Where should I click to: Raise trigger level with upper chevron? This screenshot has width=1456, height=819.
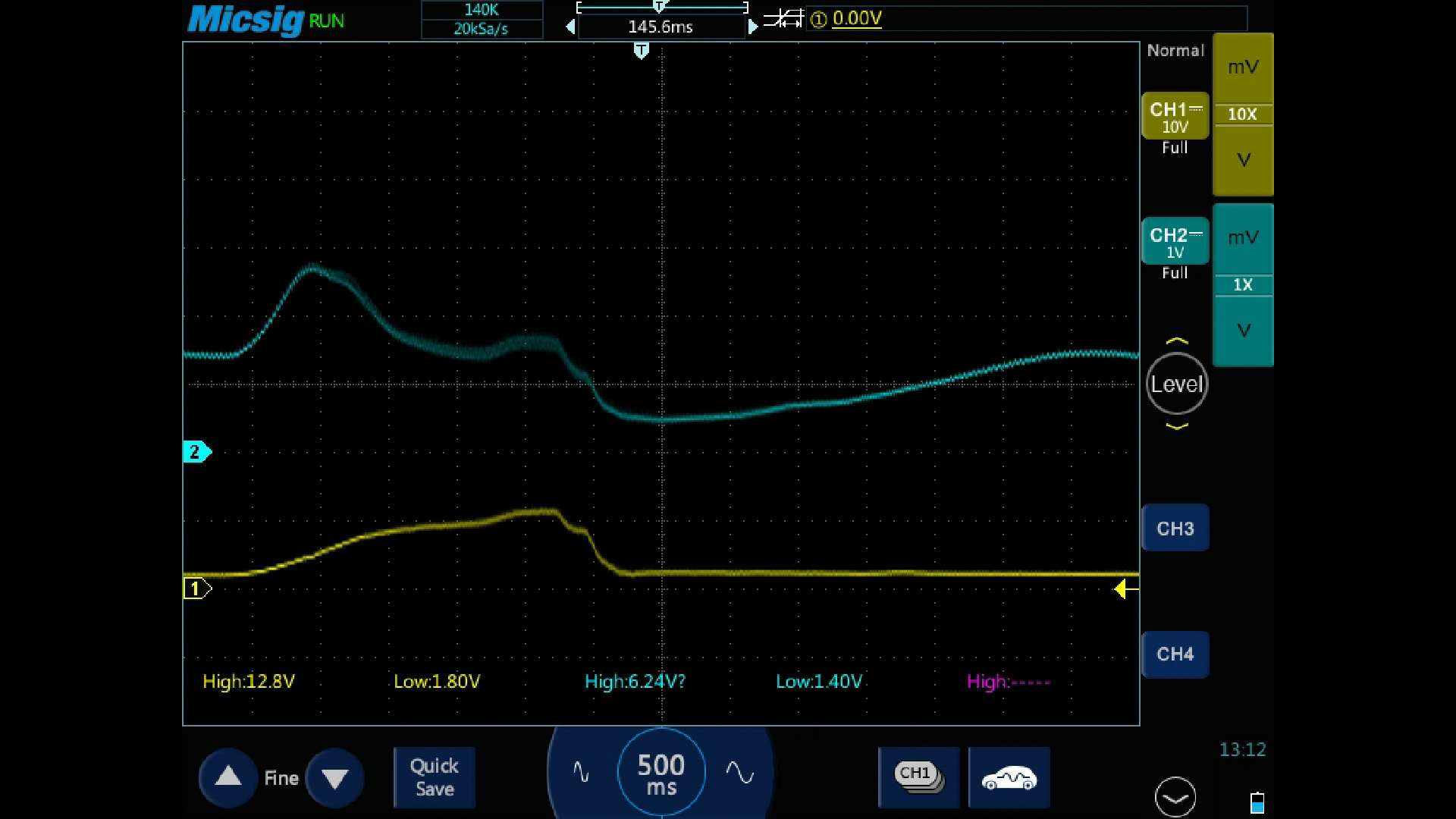[1176, 340]
